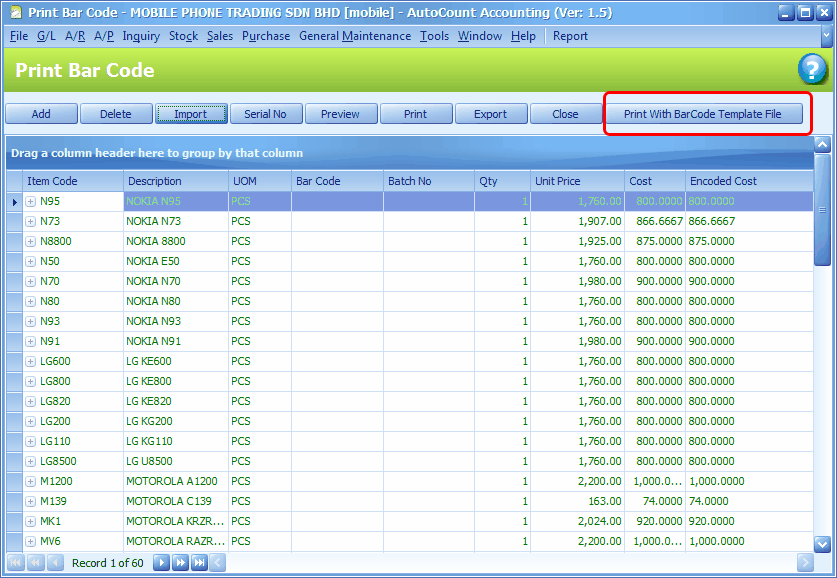837x578 pixels.
Task: Go to previous record navigator button
Action: coord(55,563)
